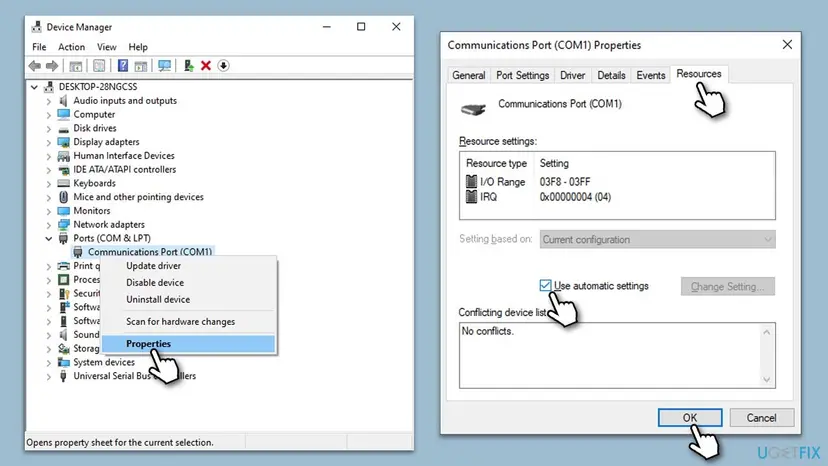The height and width of the screenshot is (466, 828).
Task: Click the Cancel button in Properties dialog
Action: pyautogui.click(x=761, y=418)
